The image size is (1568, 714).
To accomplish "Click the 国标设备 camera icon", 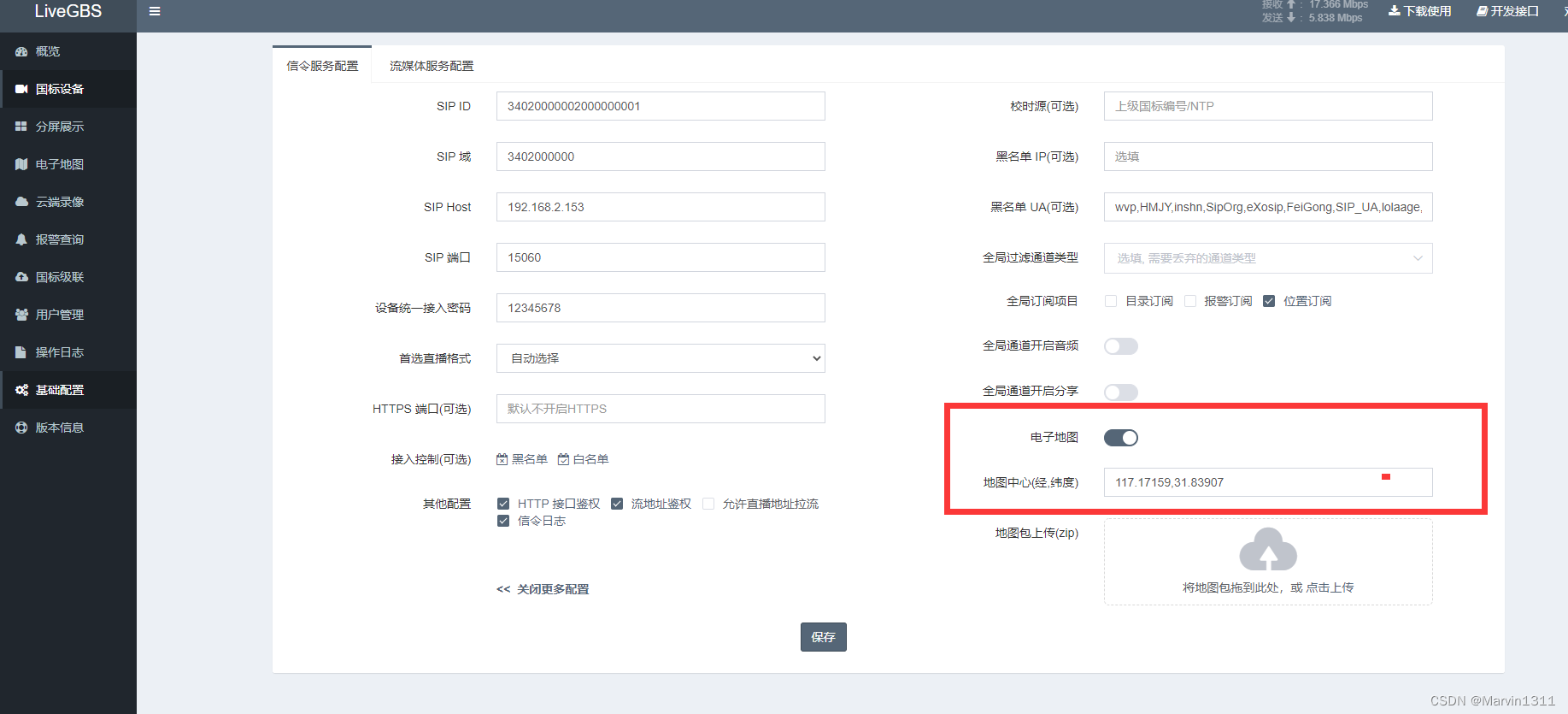I will (x=21, y=89).
